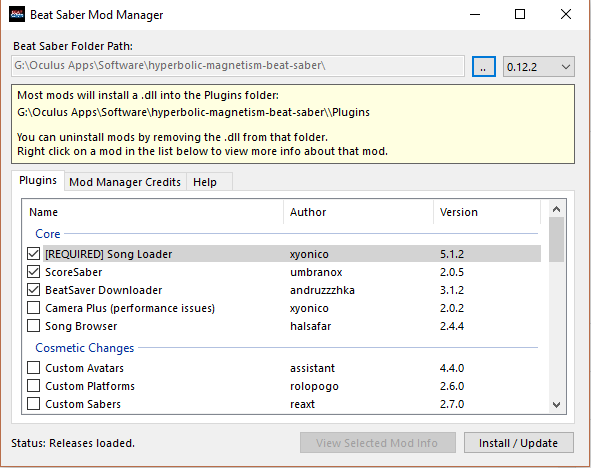
Task: Click the View Selected Mod Info button
Action: coord(378,443)
